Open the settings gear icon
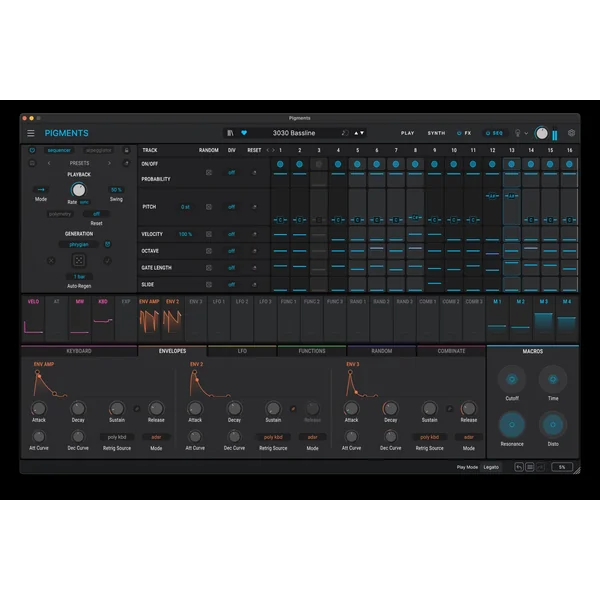 [571, 133]
